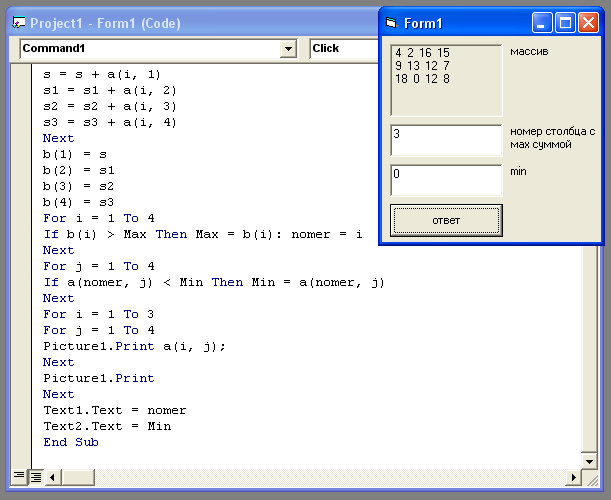Click the line 'Text2.Text = Min'
The width and height of the screenshot is (611, 500).
click(x=107, y=426)
